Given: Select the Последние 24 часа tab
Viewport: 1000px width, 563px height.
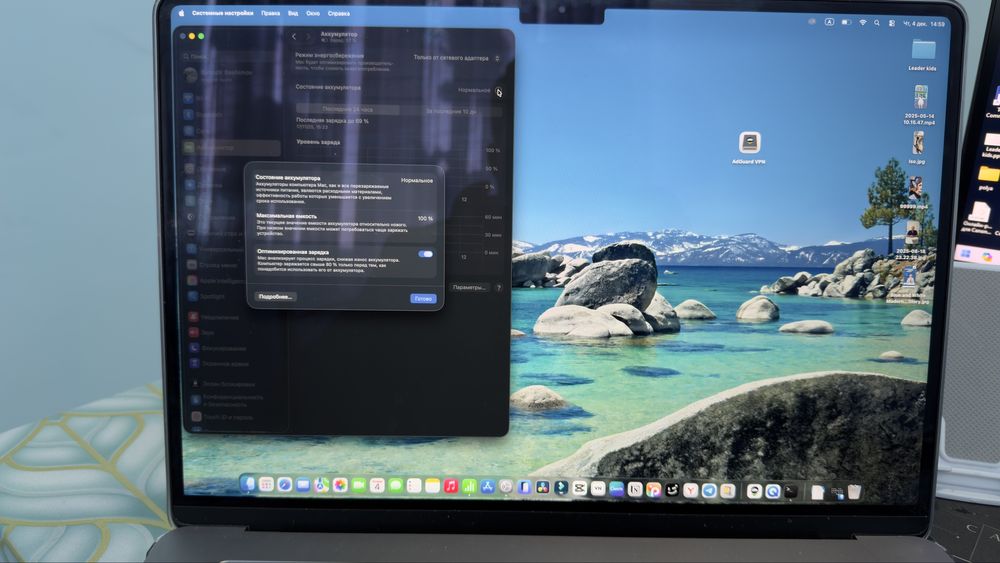Looking at the screenshot, I should point(348,110).
